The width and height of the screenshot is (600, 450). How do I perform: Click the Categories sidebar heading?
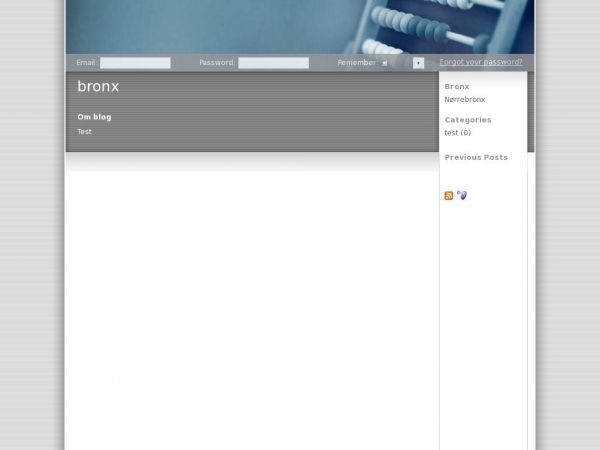468,120
